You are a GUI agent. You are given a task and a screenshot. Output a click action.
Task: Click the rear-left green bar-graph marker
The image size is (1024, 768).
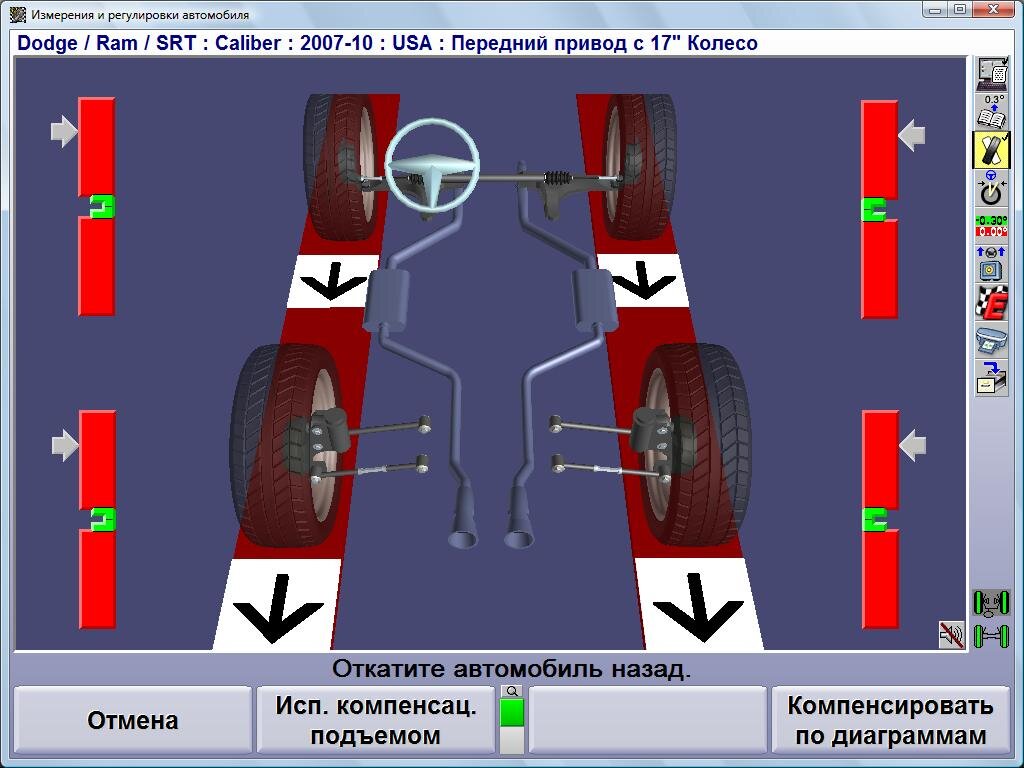103,519
